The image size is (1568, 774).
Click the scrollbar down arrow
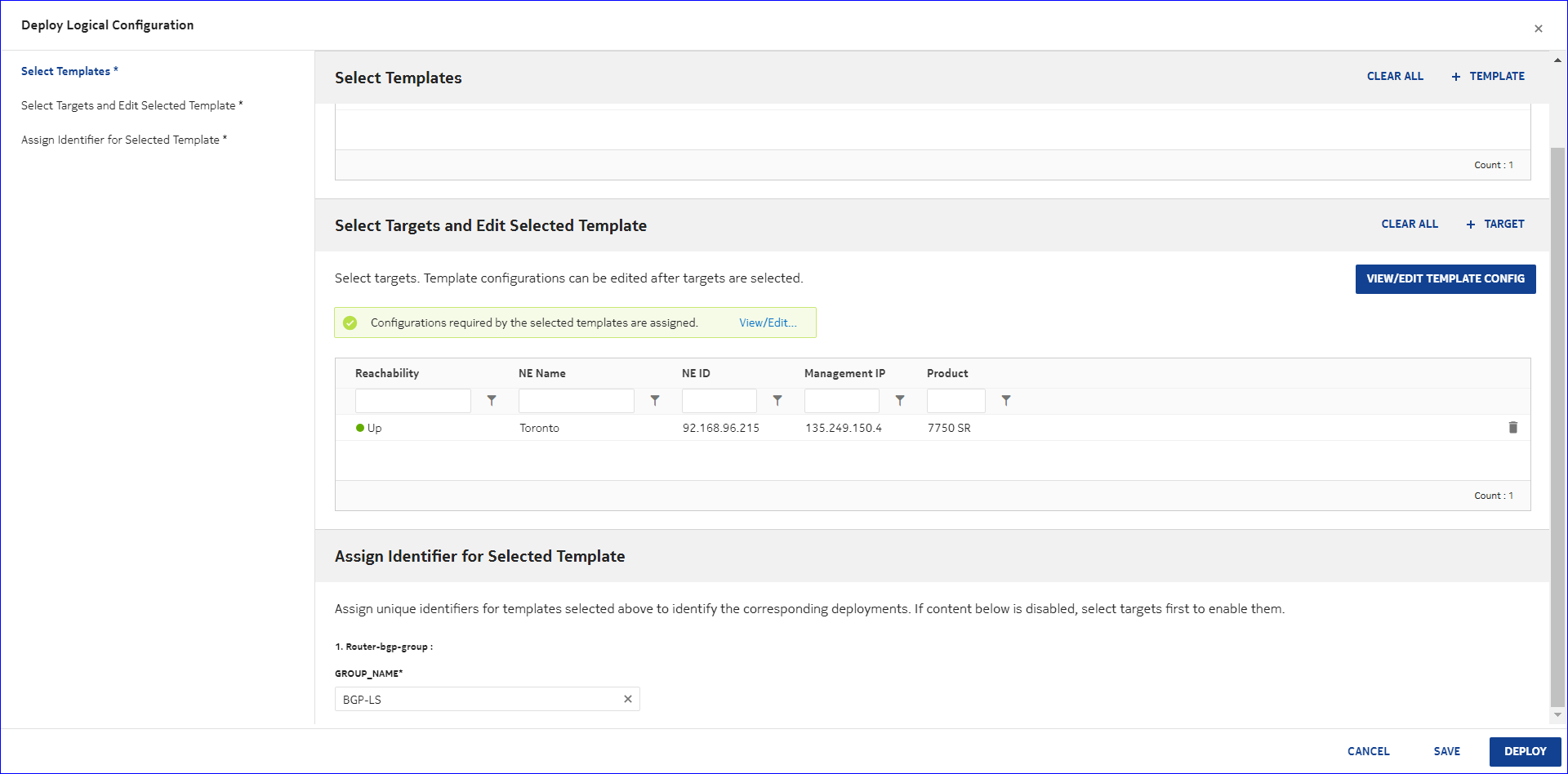point(1557,714)
